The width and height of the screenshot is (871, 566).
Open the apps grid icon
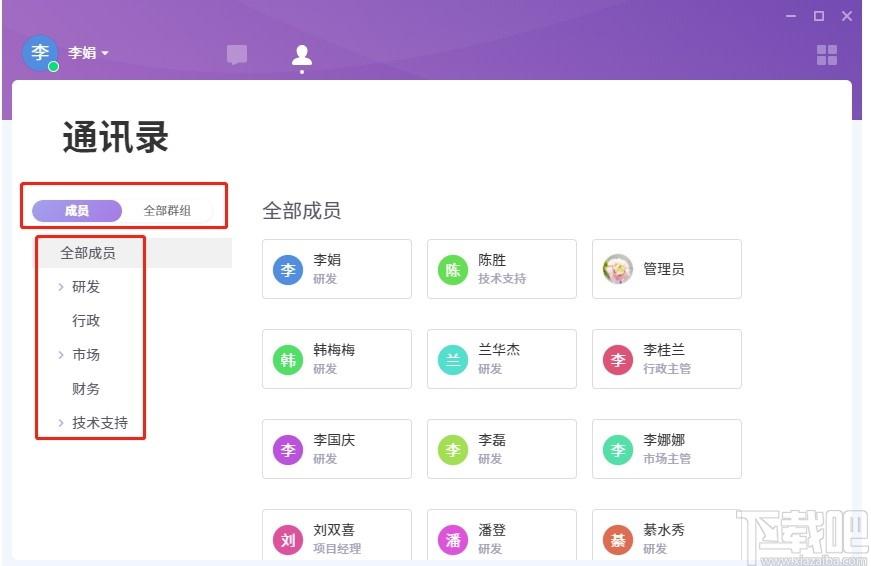click(x=827, y=55)
